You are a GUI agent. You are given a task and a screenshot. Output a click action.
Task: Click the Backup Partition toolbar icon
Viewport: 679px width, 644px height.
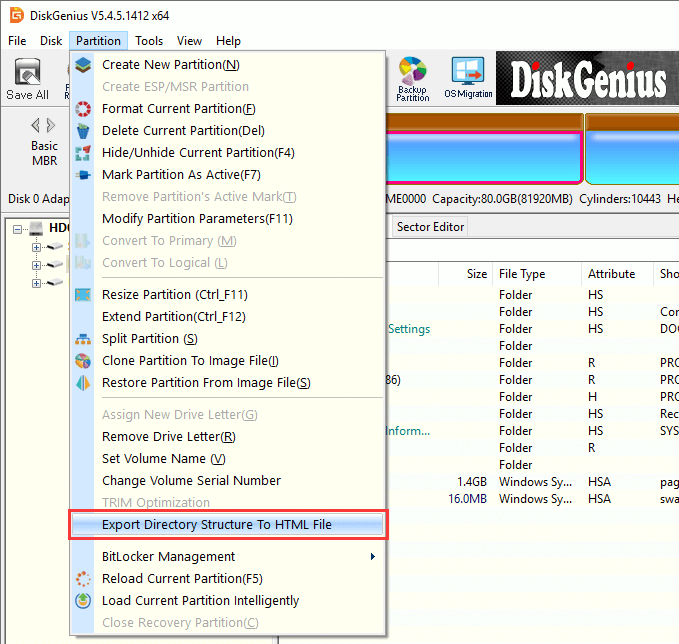[413, 79]
